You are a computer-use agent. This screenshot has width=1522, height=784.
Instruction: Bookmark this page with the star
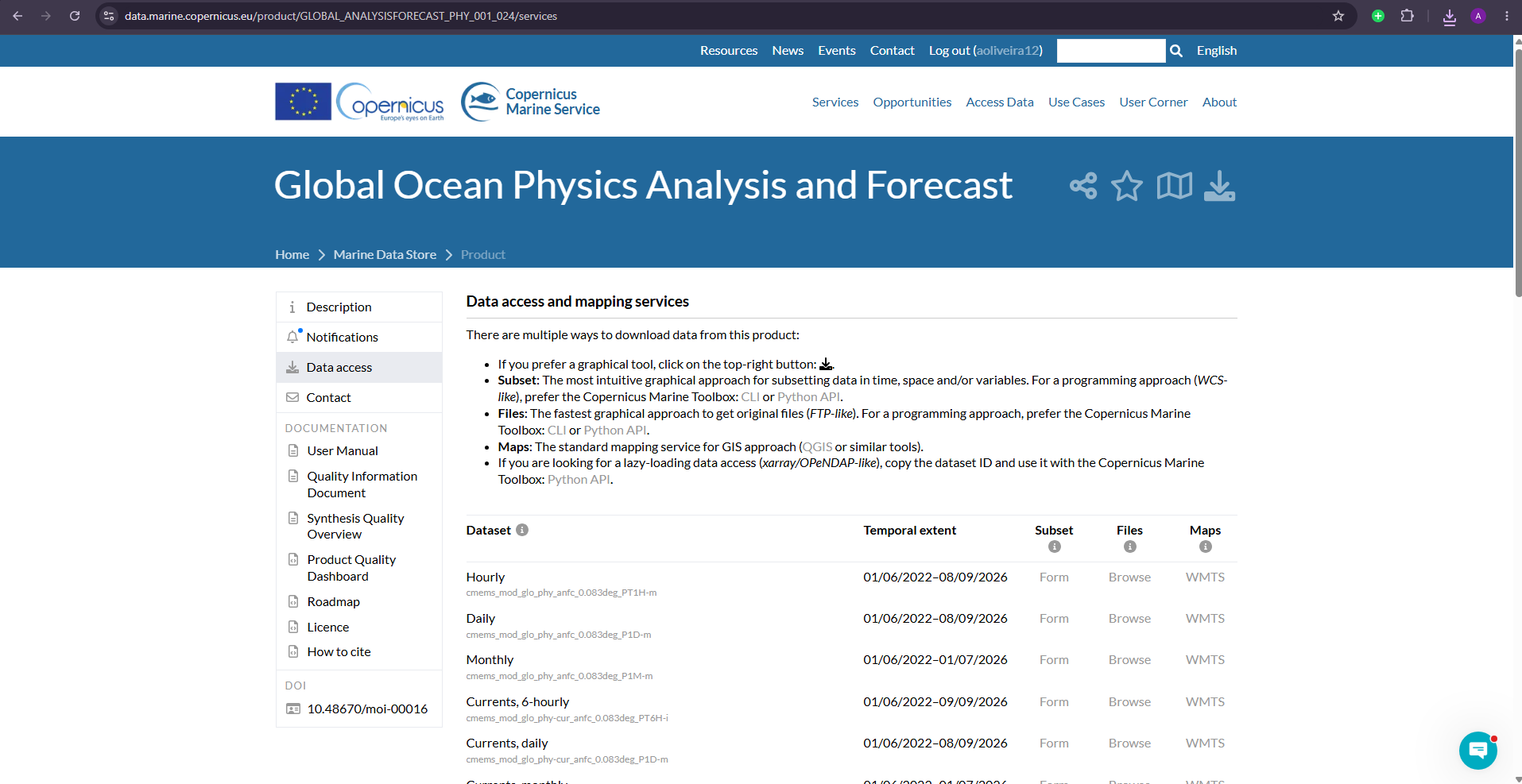coord(1338,16)
